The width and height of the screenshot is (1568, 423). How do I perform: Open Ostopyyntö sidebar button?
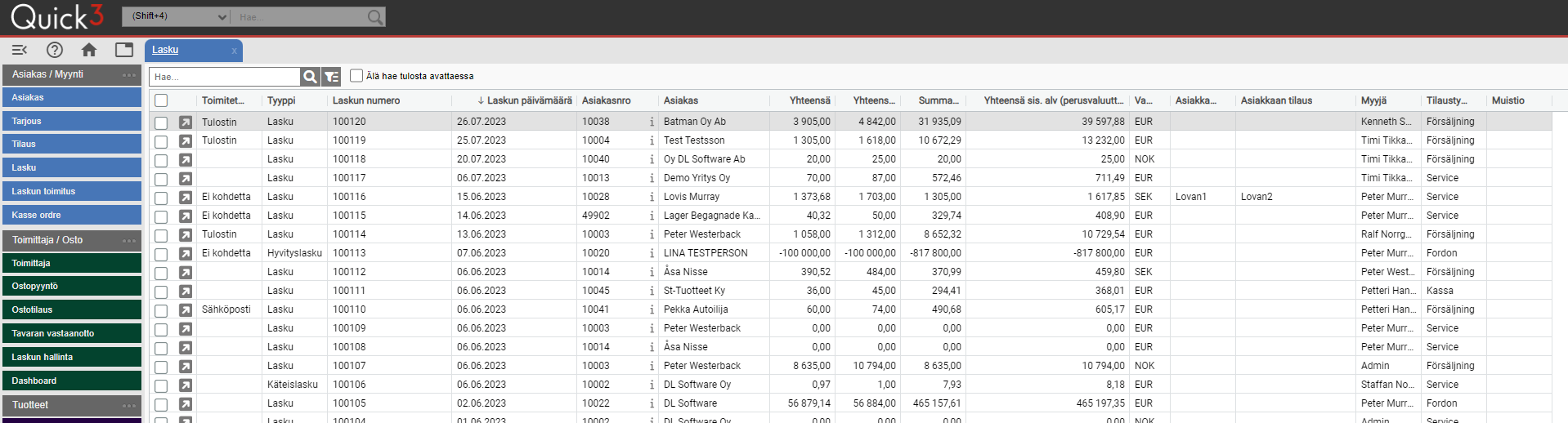[72, 286]
